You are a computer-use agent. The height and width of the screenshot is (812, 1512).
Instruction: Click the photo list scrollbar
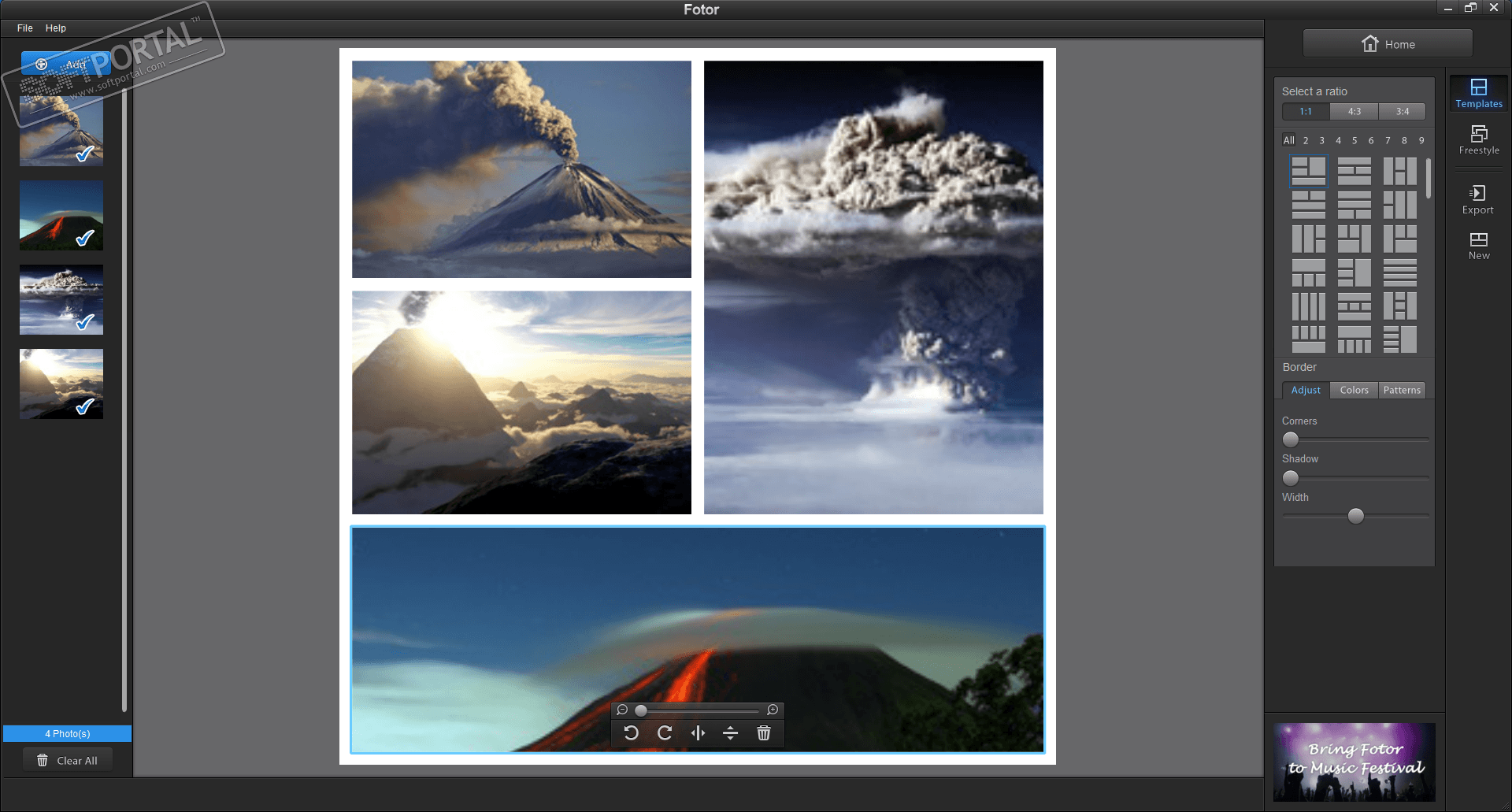pos(124,400)
